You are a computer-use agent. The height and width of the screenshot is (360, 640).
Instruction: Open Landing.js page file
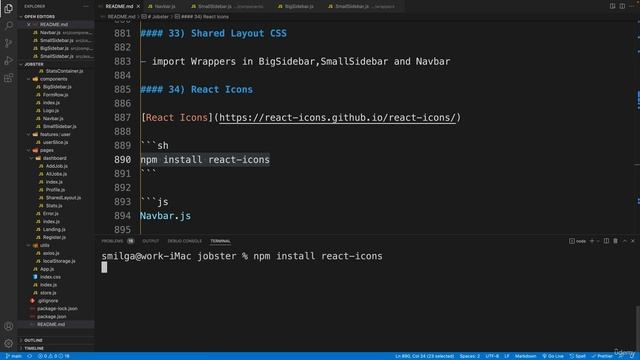click(x=54, y=229)
